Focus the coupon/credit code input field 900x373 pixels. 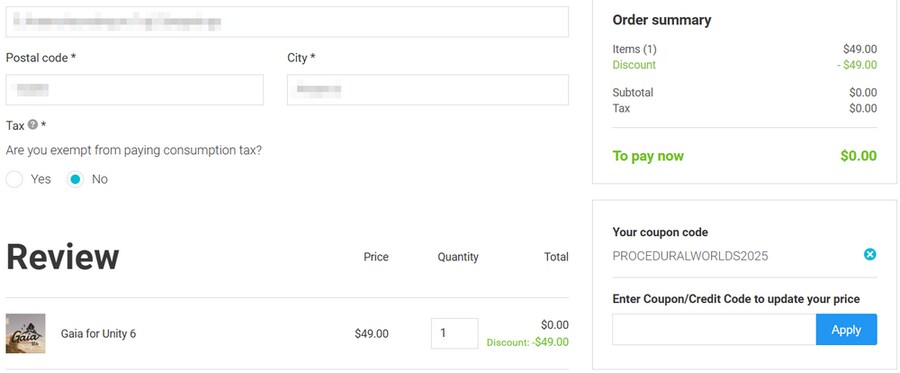tap(714, 329)
